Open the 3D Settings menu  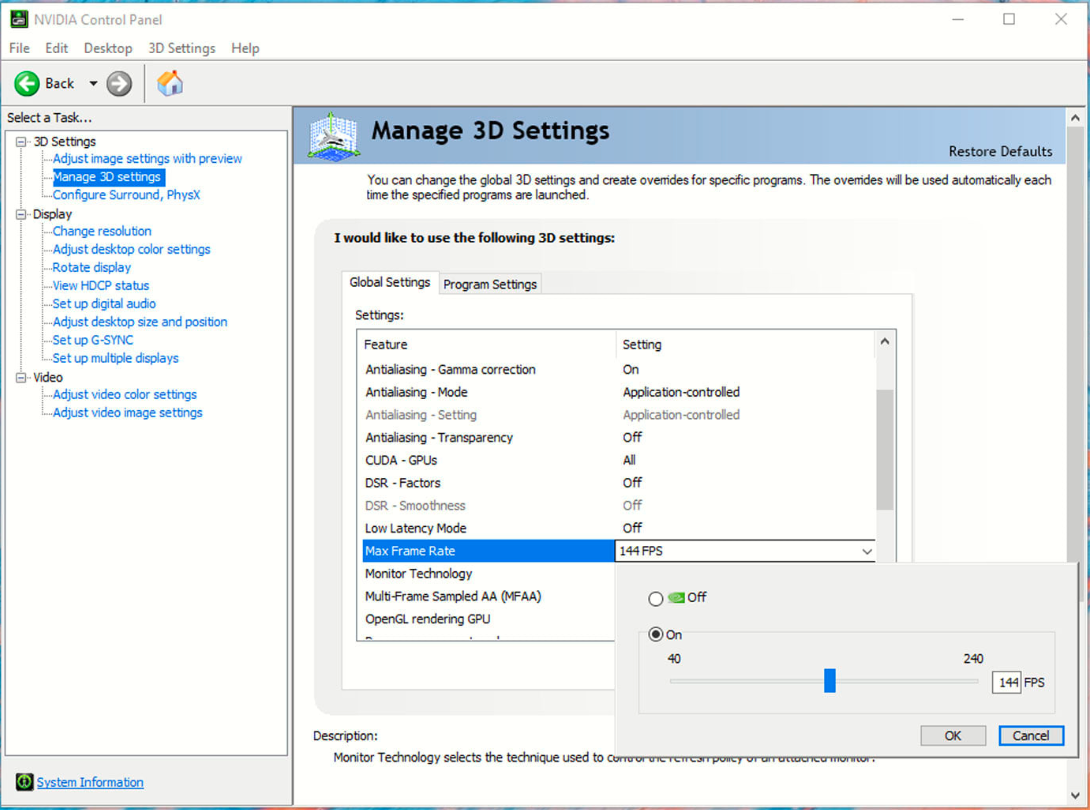click(181, 48)
